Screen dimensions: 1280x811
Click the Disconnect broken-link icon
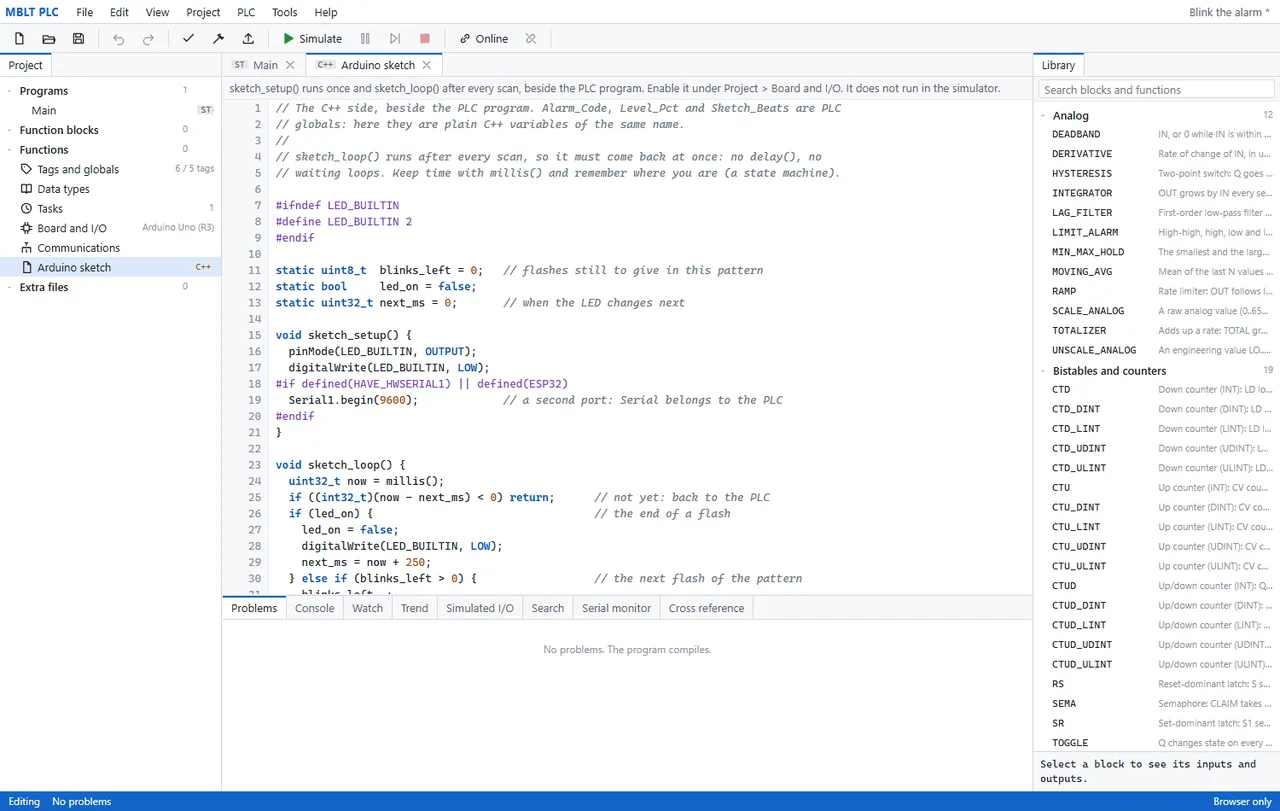click(531, 39)
